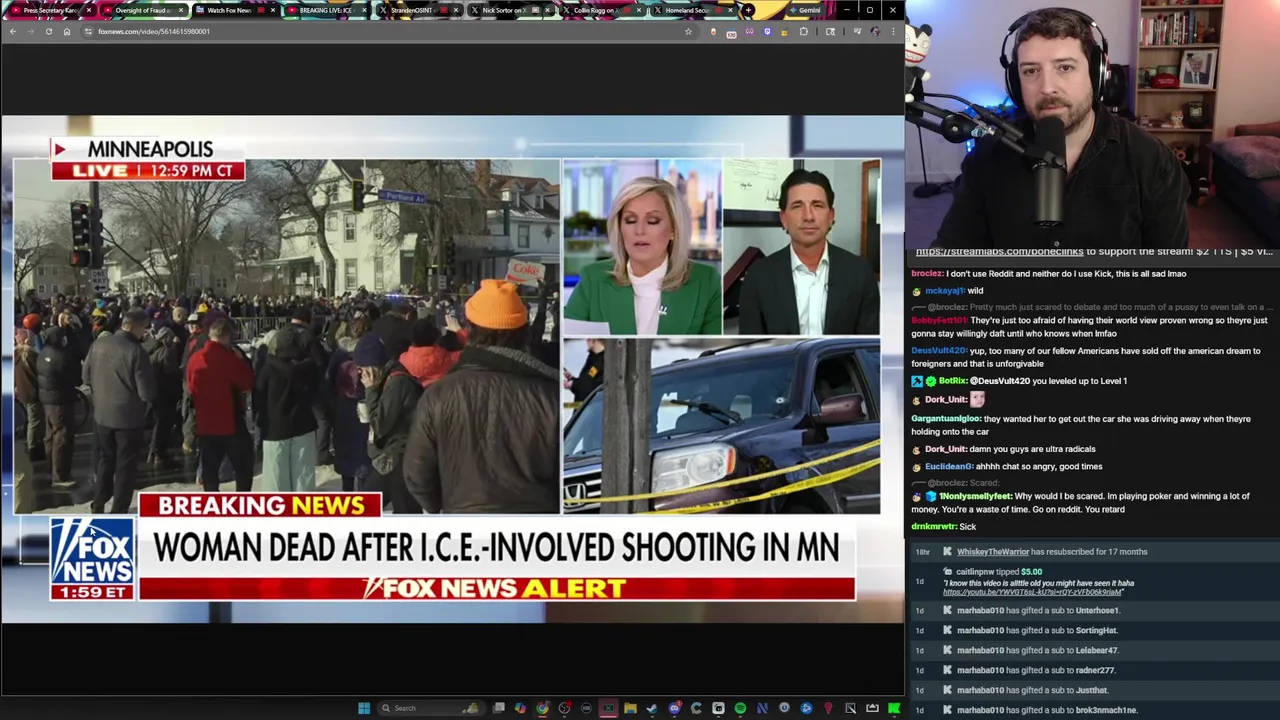The width and height of the screenshot is (1280, 720).
Task: Open the Chrome profile avatar
Action: click(875, 31)
